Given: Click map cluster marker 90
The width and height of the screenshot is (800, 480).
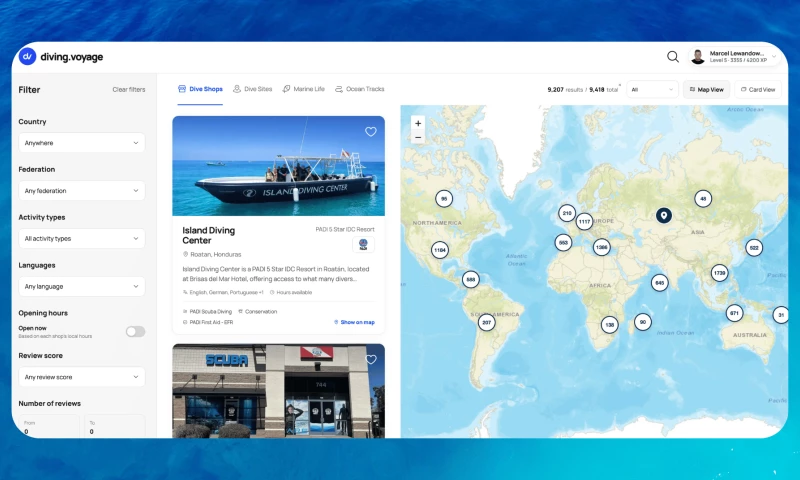Looking at the screenshot, I should tap(643, 322).
